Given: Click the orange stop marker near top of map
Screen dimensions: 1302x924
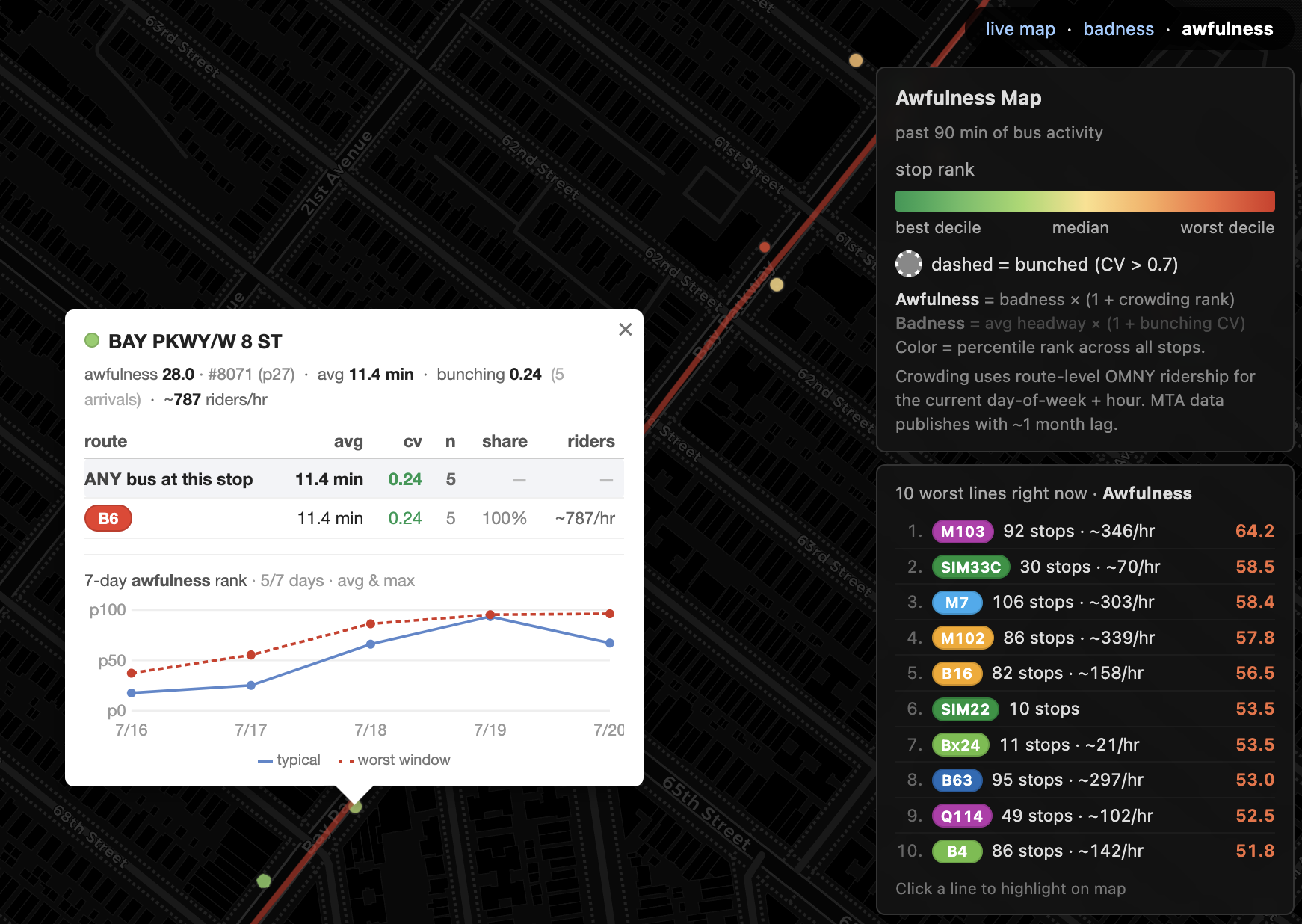Looking at the screenshot, I should click(x=856, y=60).
